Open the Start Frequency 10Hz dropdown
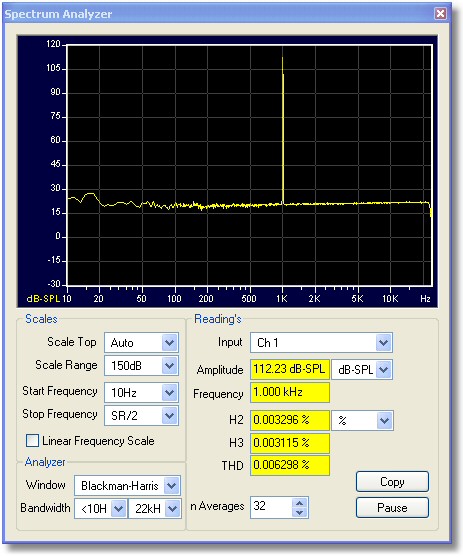This screenshot has width=463, height=557. (141, 393)
